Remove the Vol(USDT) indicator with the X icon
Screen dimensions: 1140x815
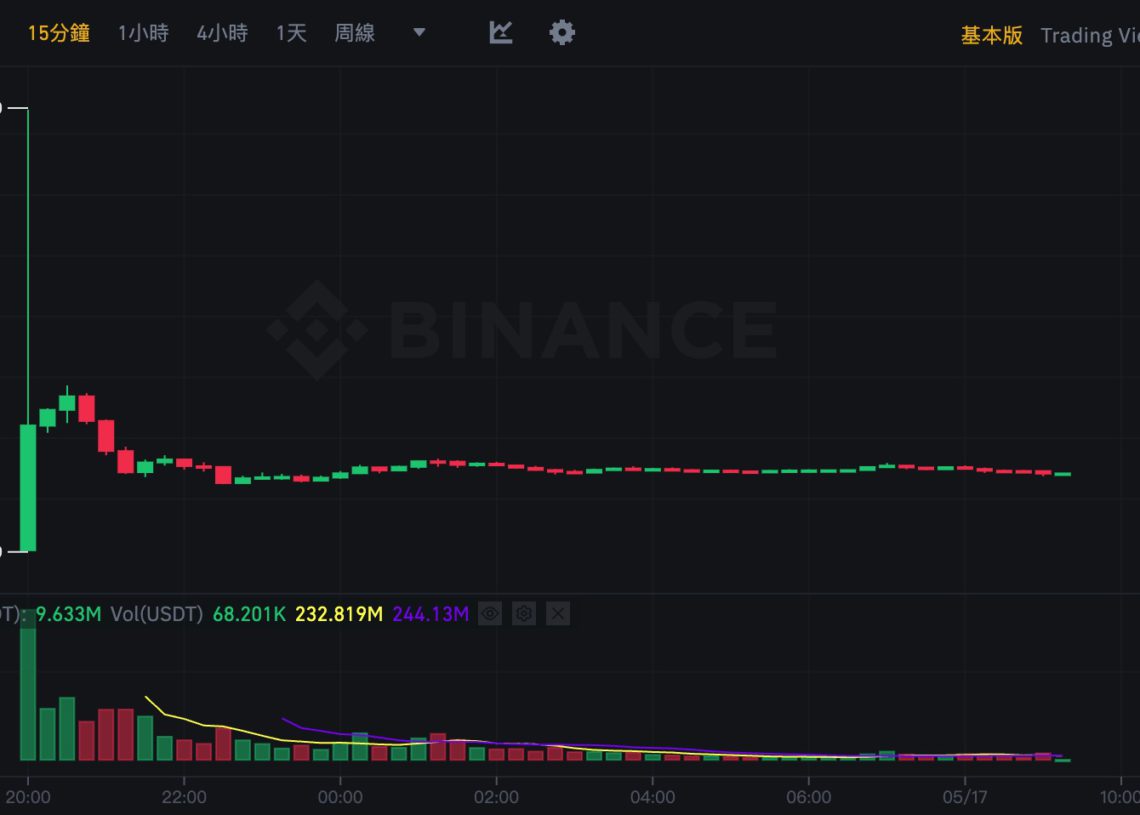pyautogui.click(x=557, y=613)
